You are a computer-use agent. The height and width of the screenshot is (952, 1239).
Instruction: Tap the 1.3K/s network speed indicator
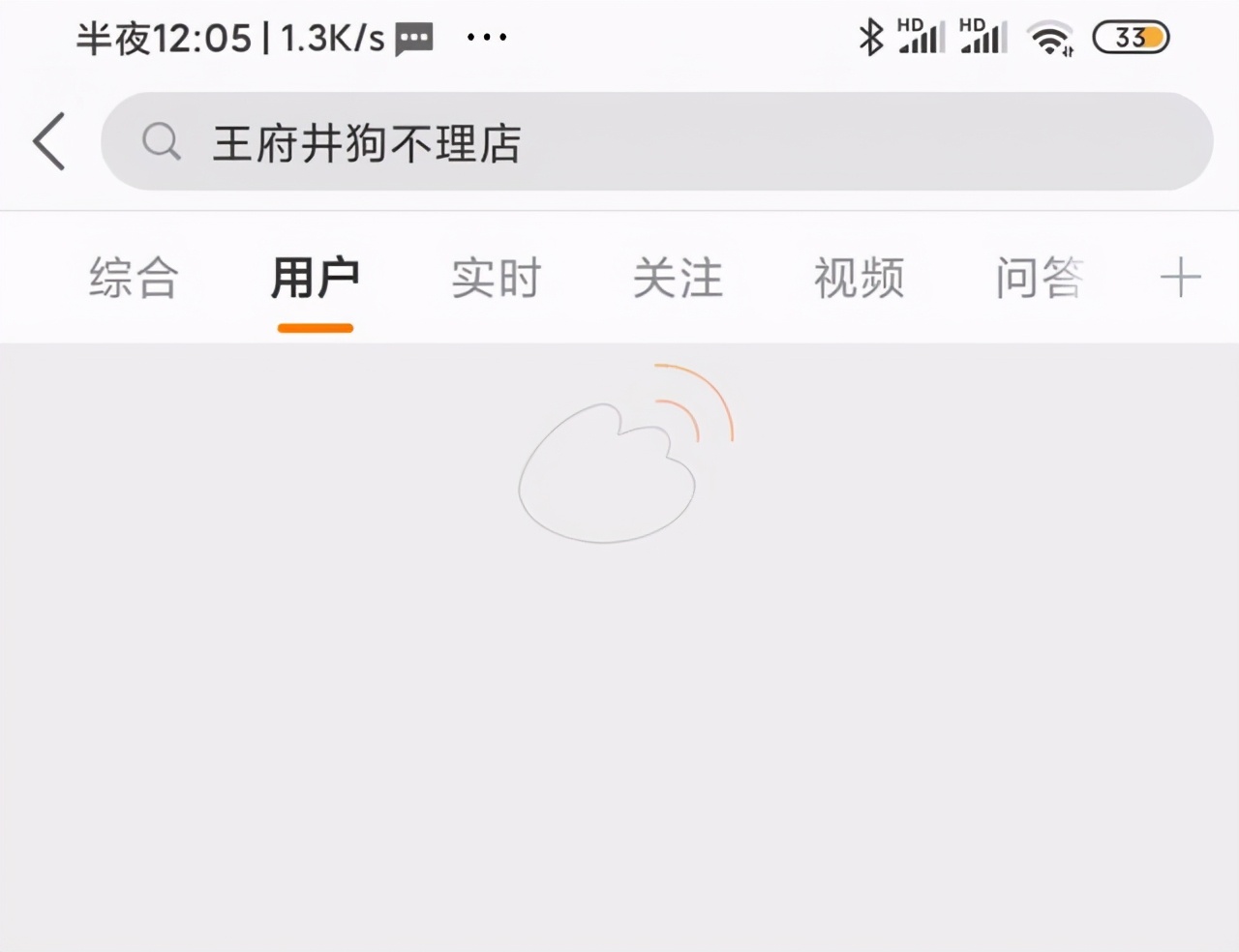[x=333, y=39]
